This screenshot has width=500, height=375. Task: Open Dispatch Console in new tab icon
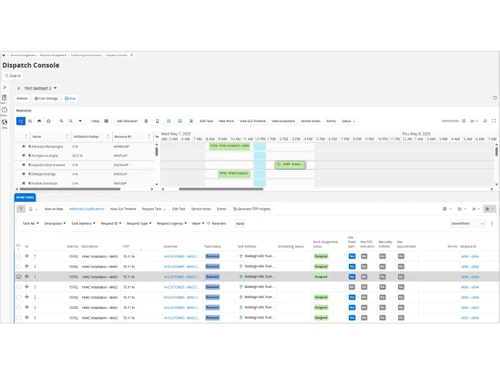pos(132,55)
